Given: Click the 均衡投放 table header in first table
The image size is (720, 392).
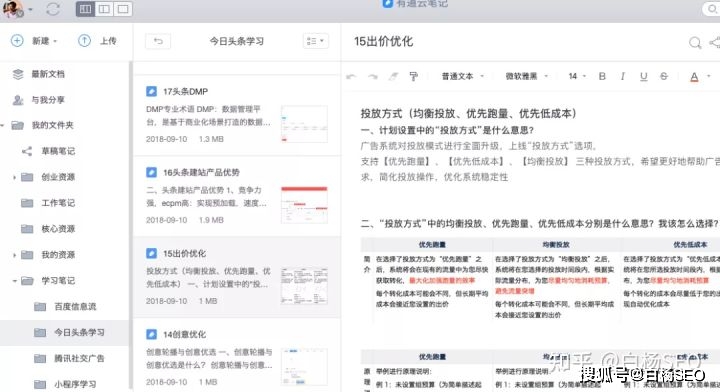Looking at the screenshot, I should tap(556, 245).
